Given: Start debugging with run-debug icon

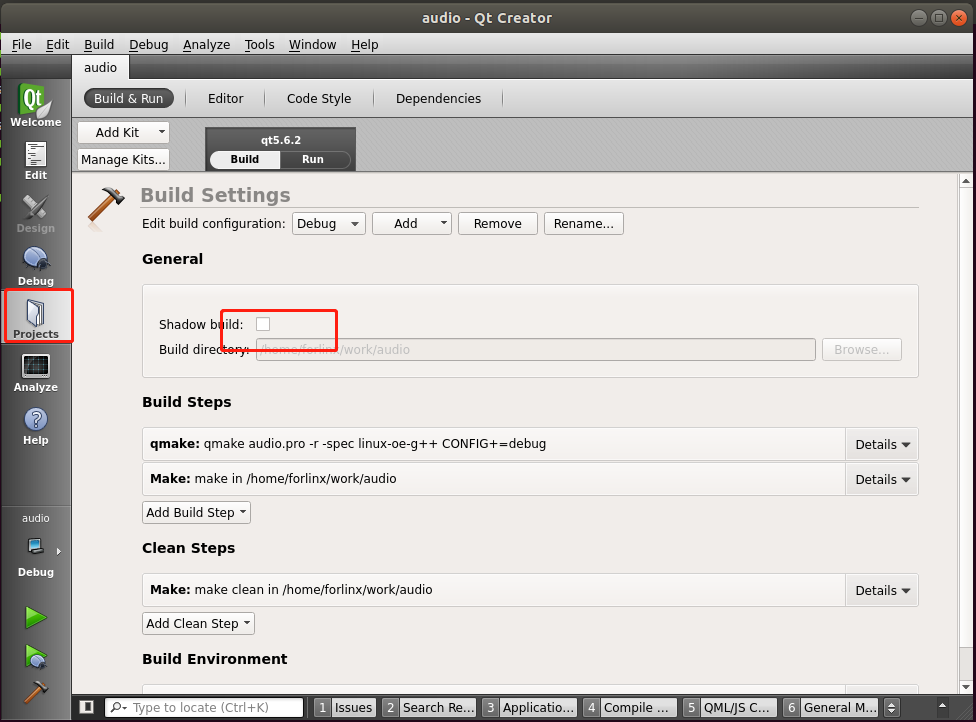Looking at the screenshot, I should [36, 655].
